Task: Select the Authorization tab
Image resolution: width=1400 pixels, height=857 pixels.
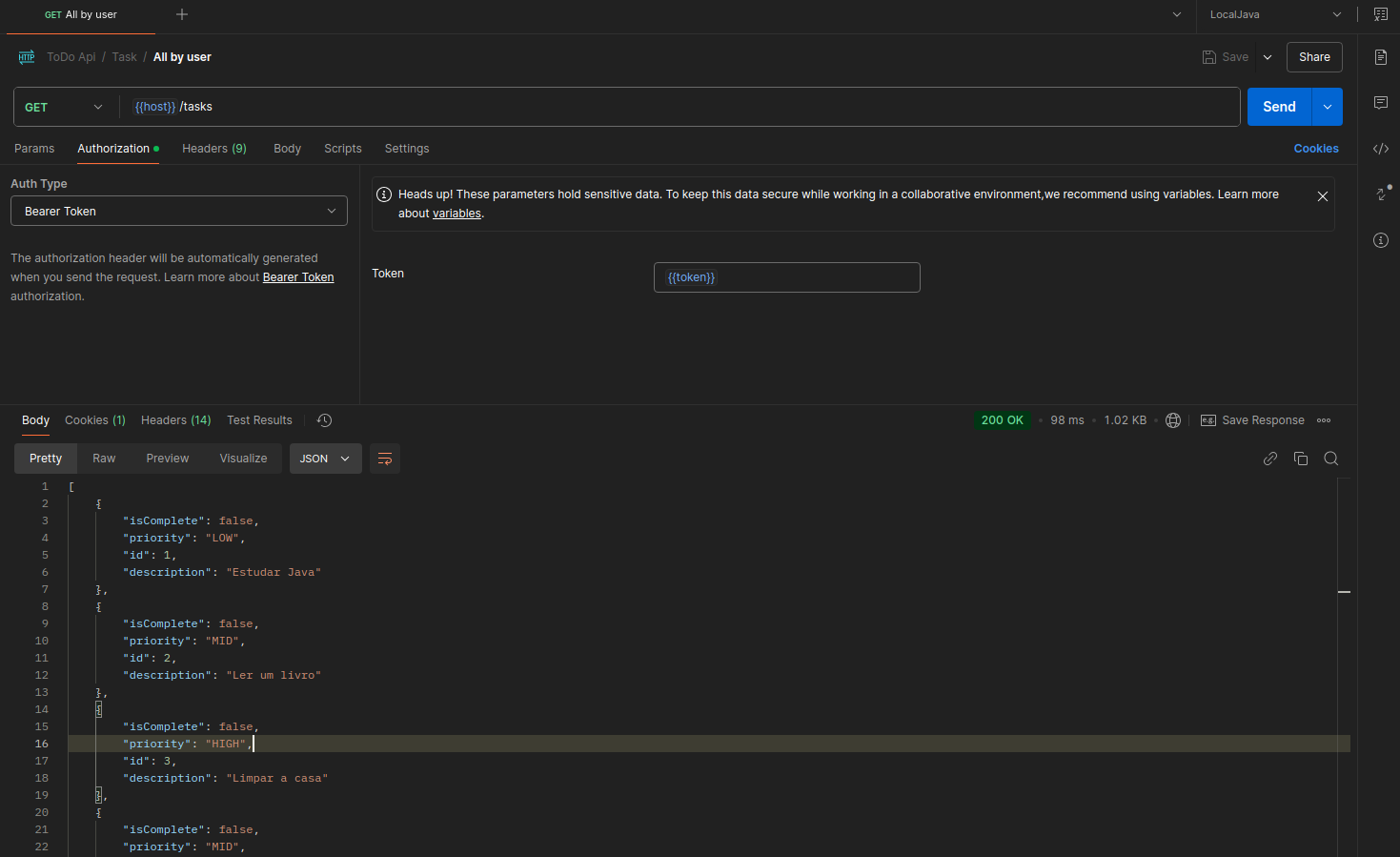Action: (x=118, y=149)
